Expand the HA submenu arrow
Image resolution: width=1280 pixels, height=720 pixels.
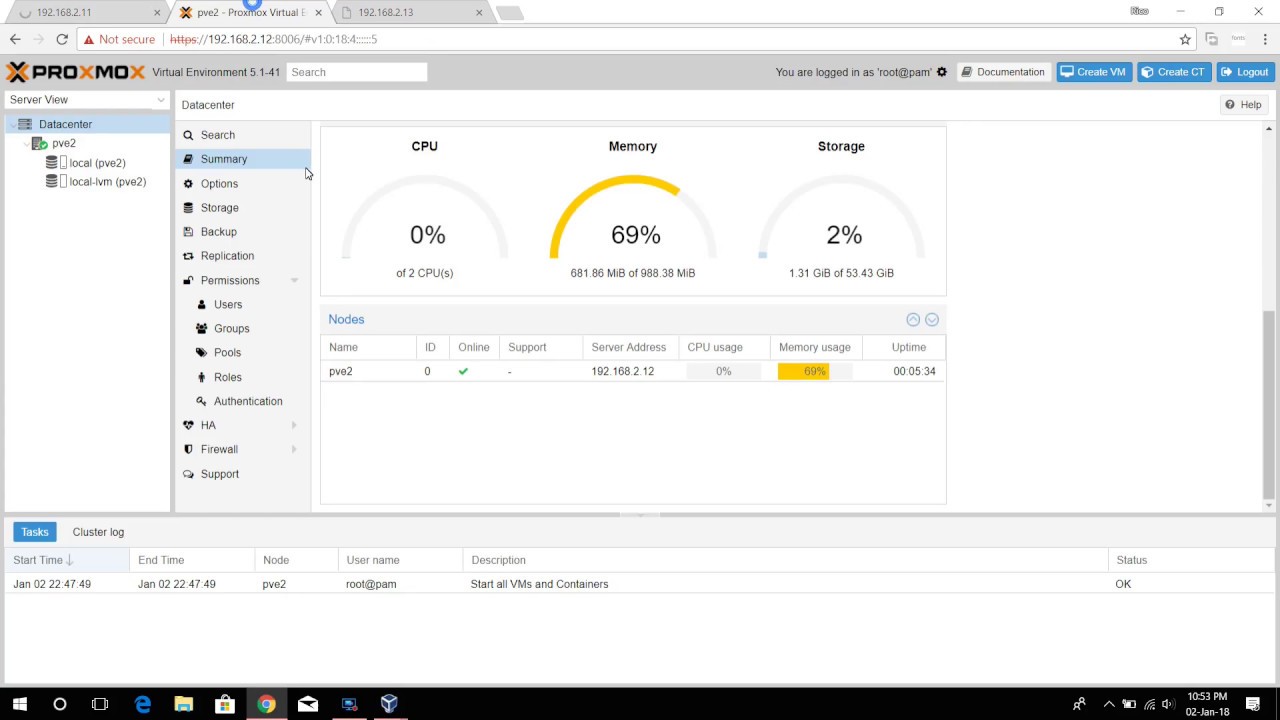pyautogui.click(x=294, y=425)
